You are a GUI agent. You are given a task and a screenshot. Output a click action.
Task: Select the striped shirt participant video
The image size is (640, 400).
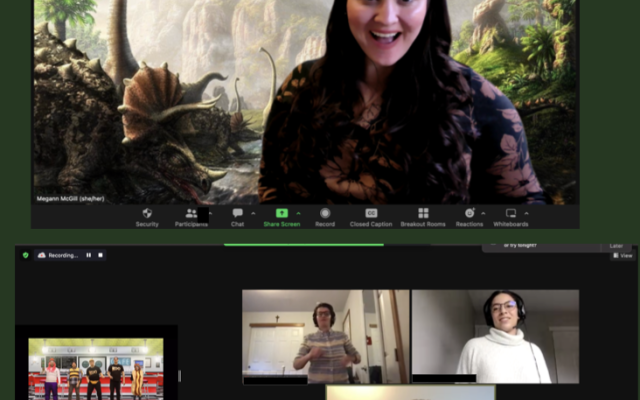point(326,337)
